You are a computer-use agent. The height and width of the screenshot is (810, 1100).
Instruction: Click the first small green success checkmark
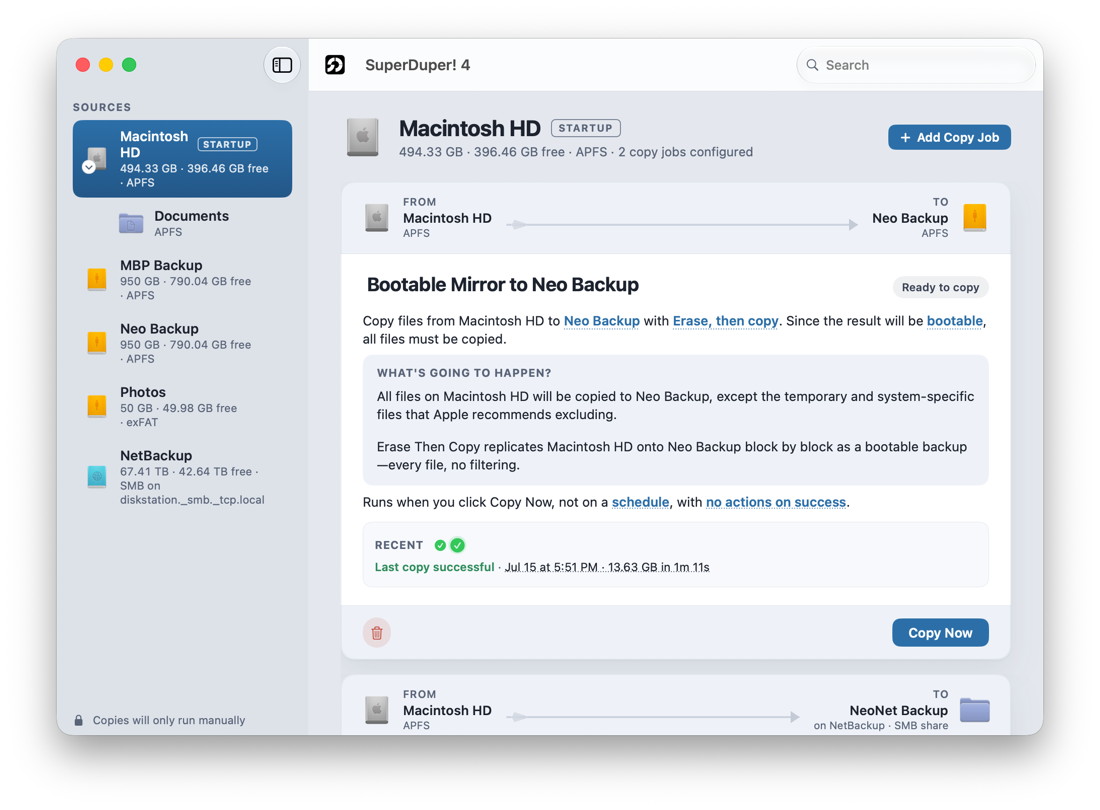tap(441, 546)
